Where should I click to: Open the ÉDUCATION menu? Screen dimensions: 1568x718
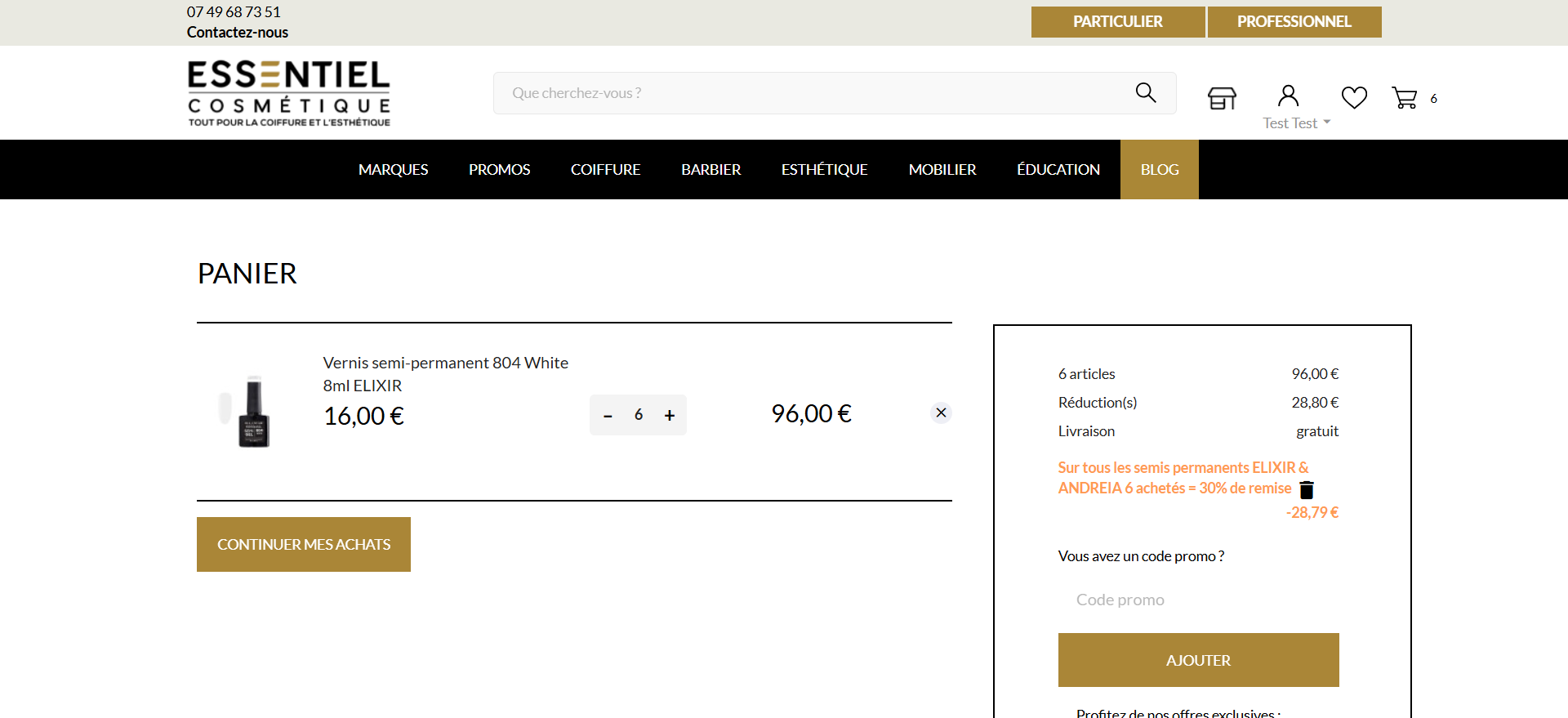(1058, 169)
